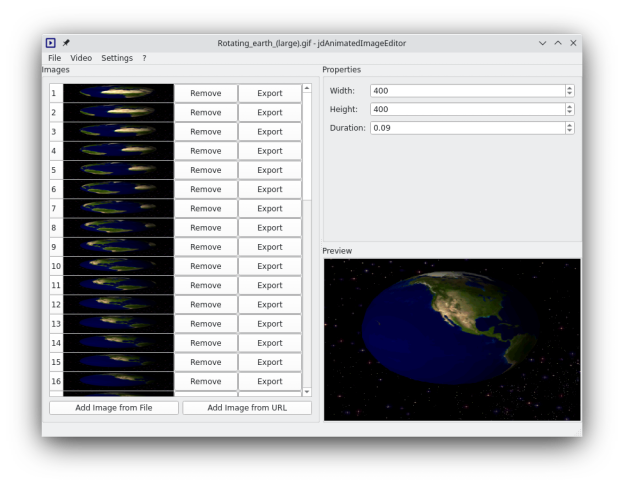Open the ? help menu

click(x=144, y=58)
